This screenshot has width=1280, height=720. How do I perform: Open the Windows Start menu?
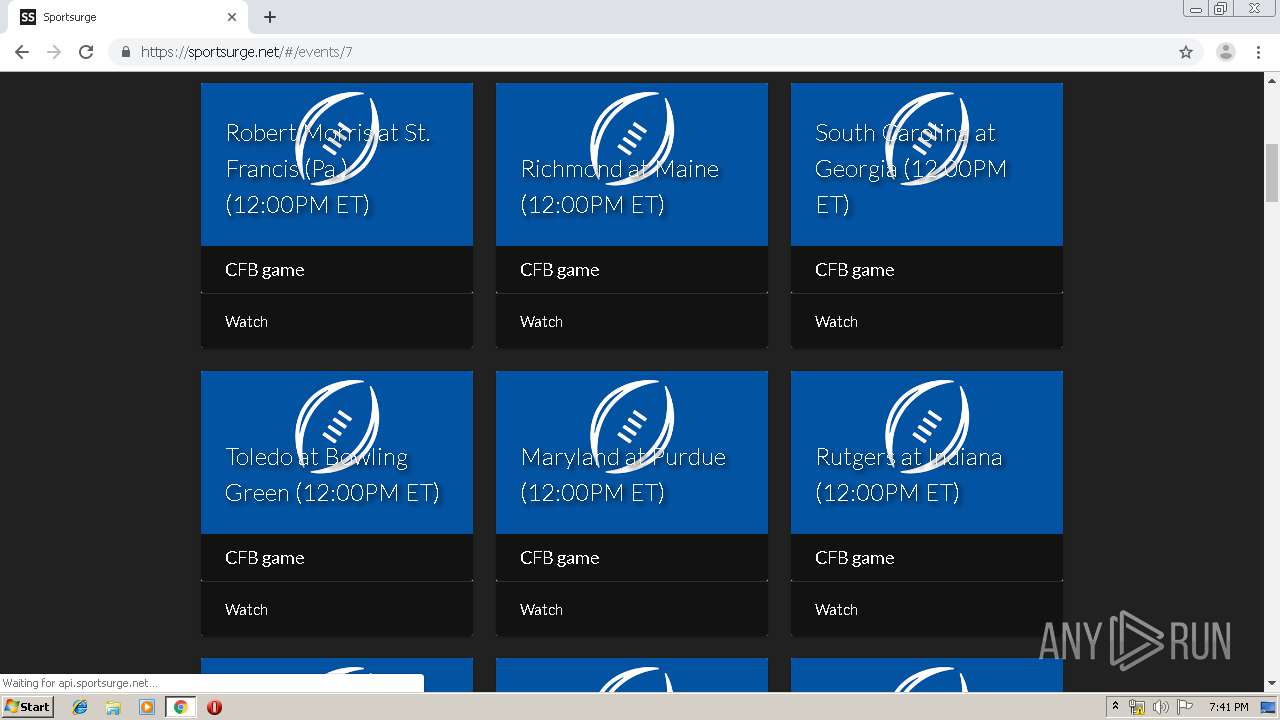coord(27,706)
